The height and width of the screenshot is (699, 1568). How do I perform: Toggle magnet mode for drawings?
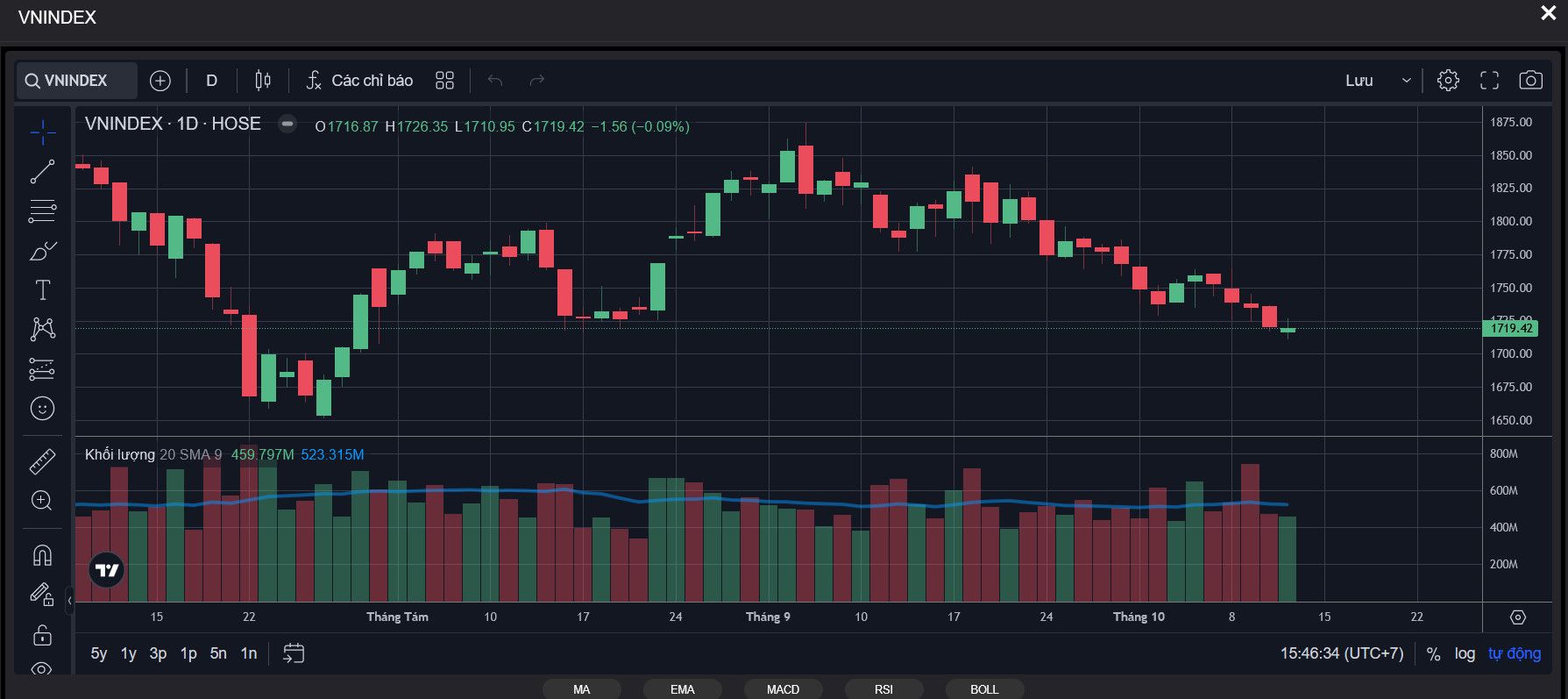click(x=42, y=555)
